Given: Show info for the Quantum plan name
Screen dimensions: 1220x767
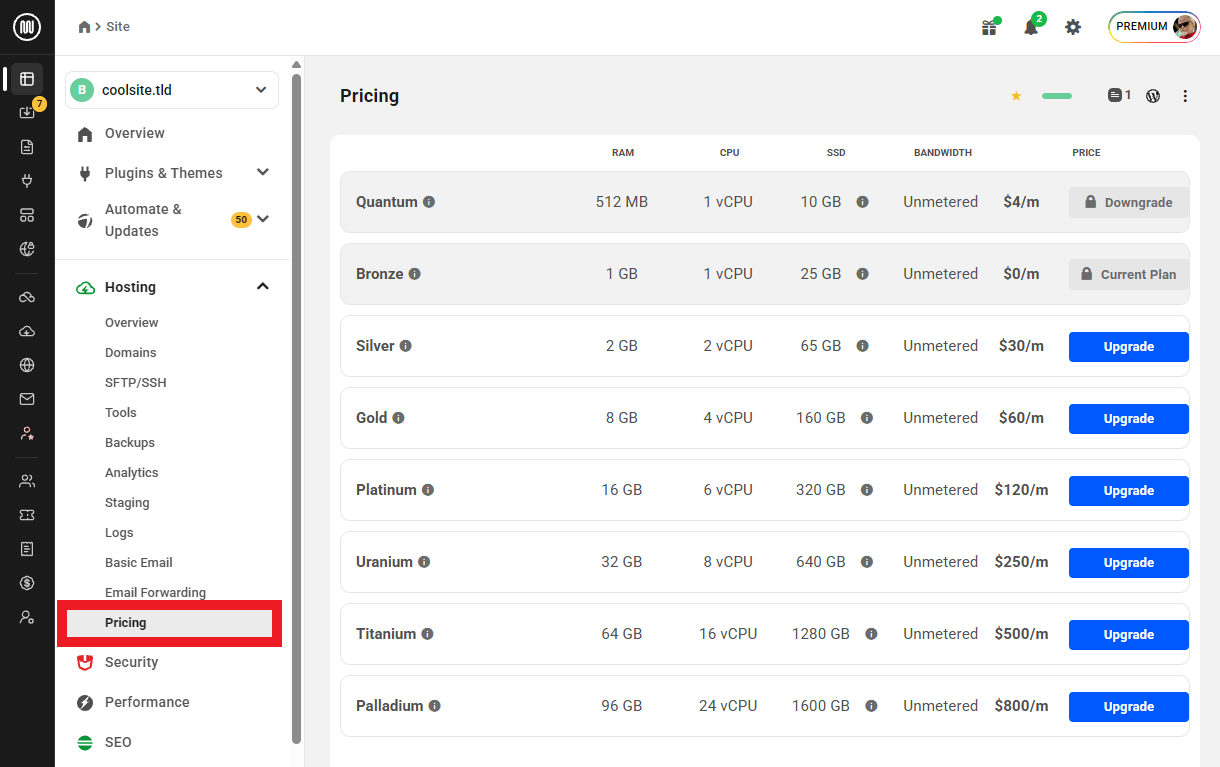Looking at the screenshot, I should pyautogui.click(x=429, y=202).
